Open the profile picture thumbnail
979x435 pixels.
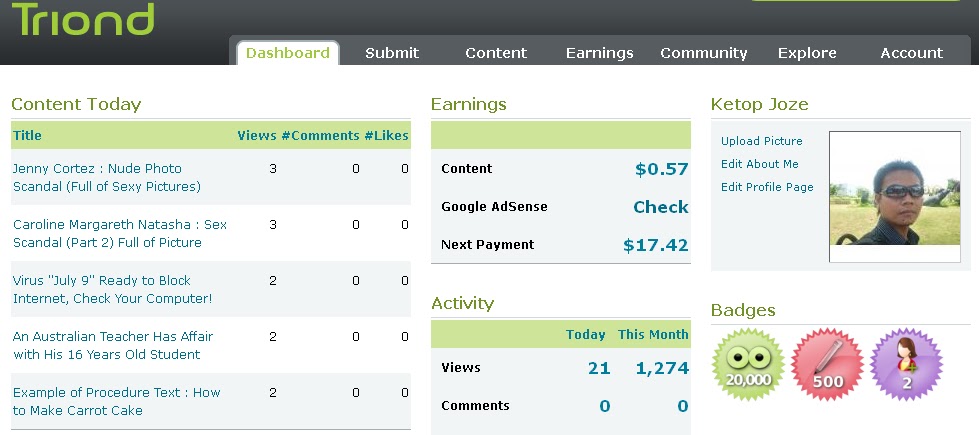click(881, 197)
